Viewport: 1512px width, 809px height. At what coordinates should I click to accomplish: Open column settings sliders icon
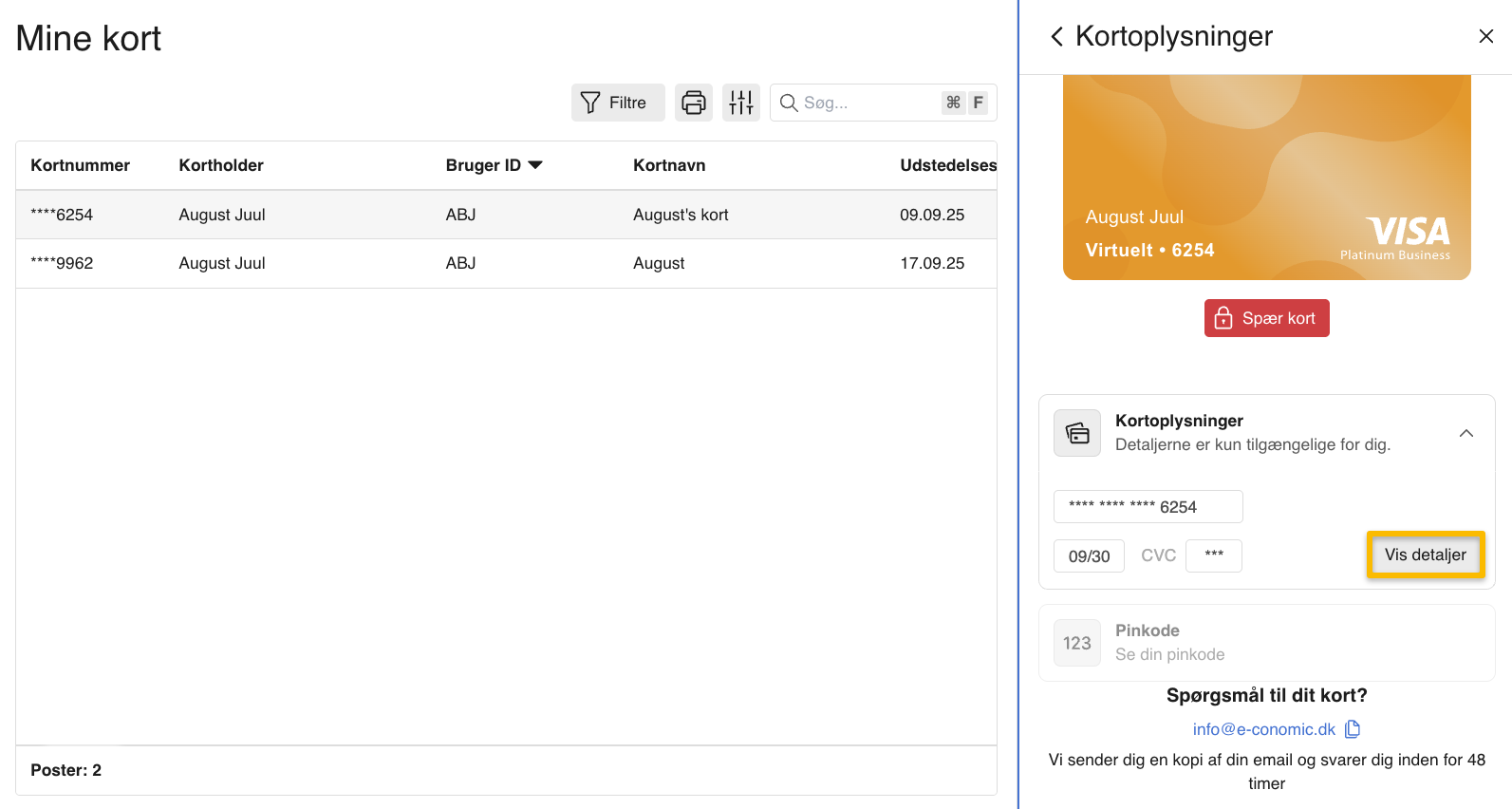click(x=741, y=103)
